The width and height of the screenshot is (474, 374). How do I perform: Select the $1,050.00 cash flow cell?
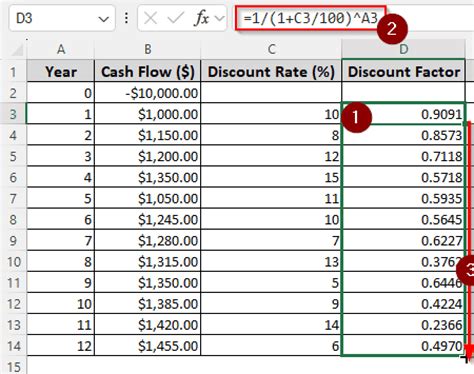[148, 199]
